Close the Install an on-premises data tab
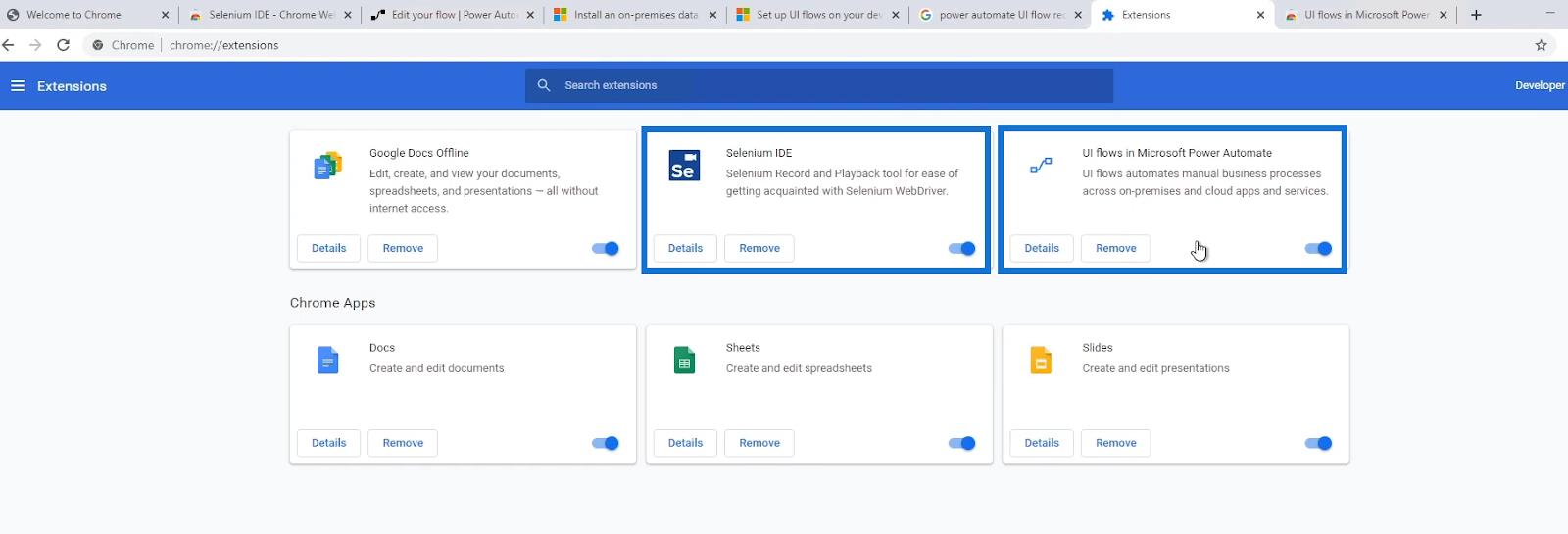Viewport: 1568px width, 534px height. click(712, 15)
